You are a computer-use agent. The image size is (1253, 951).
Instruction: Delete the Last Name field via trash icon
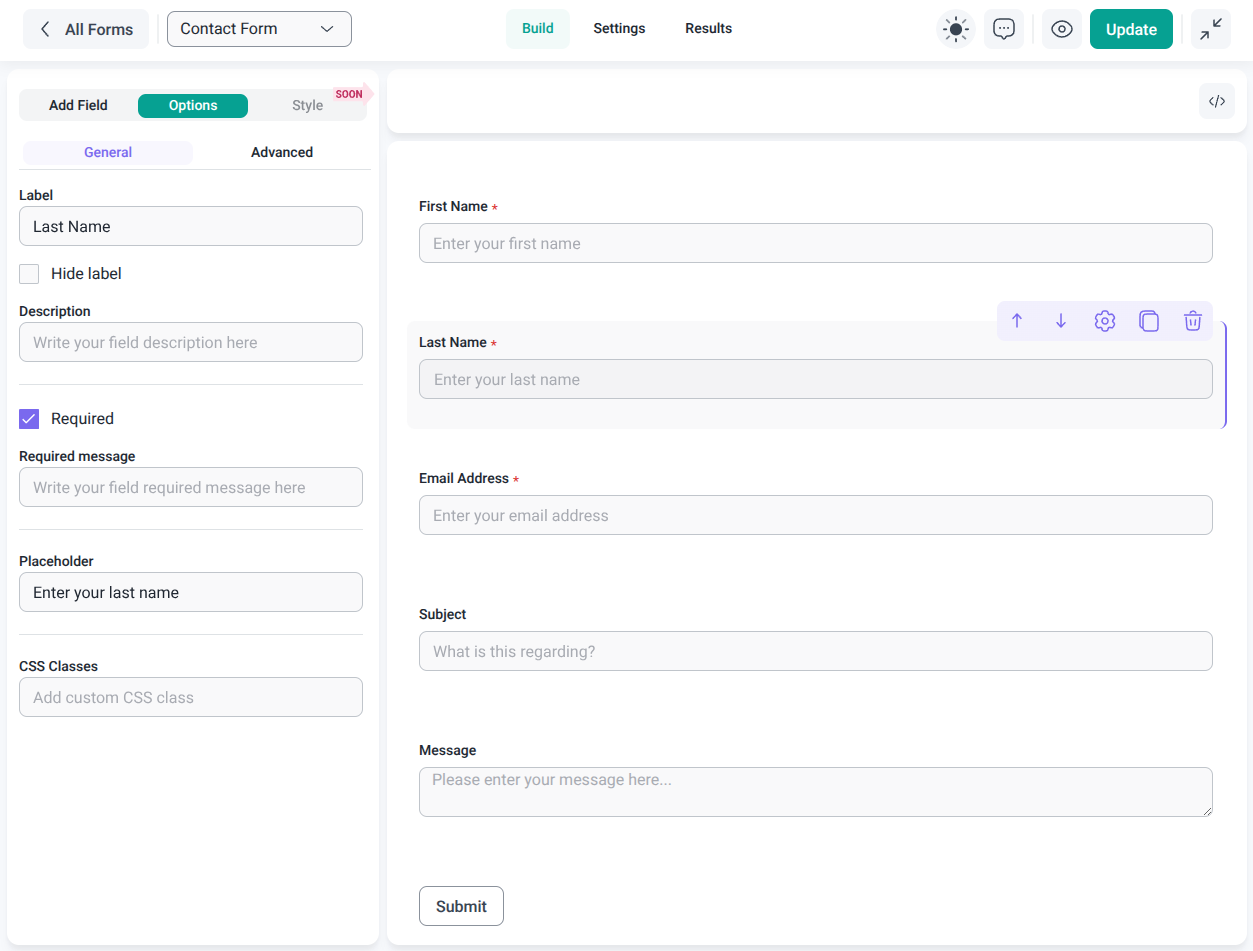coord(1193,321)
